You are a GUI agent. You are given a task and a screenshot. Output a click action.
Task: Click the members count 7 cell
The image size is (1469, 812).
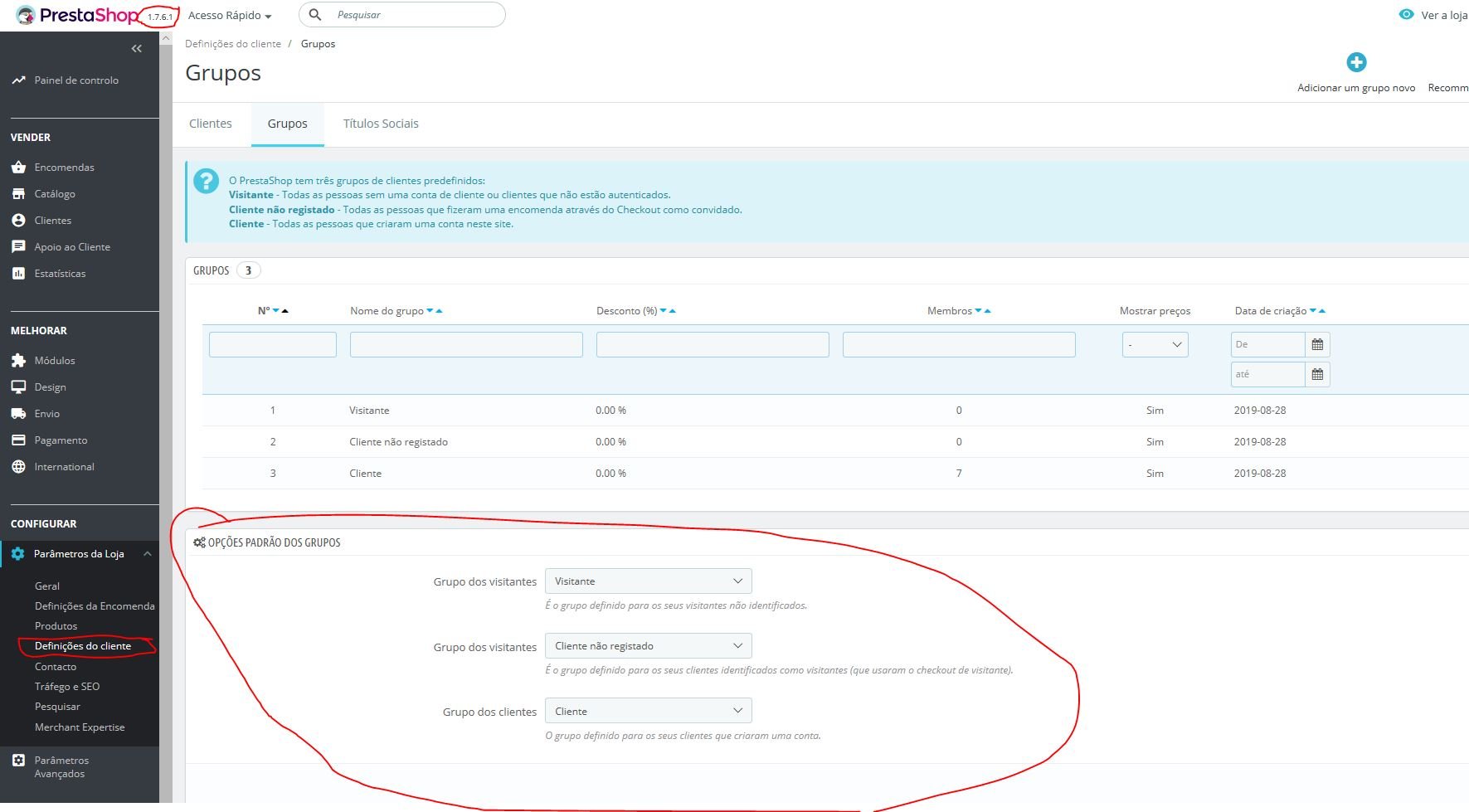click(x=959, y=474)
